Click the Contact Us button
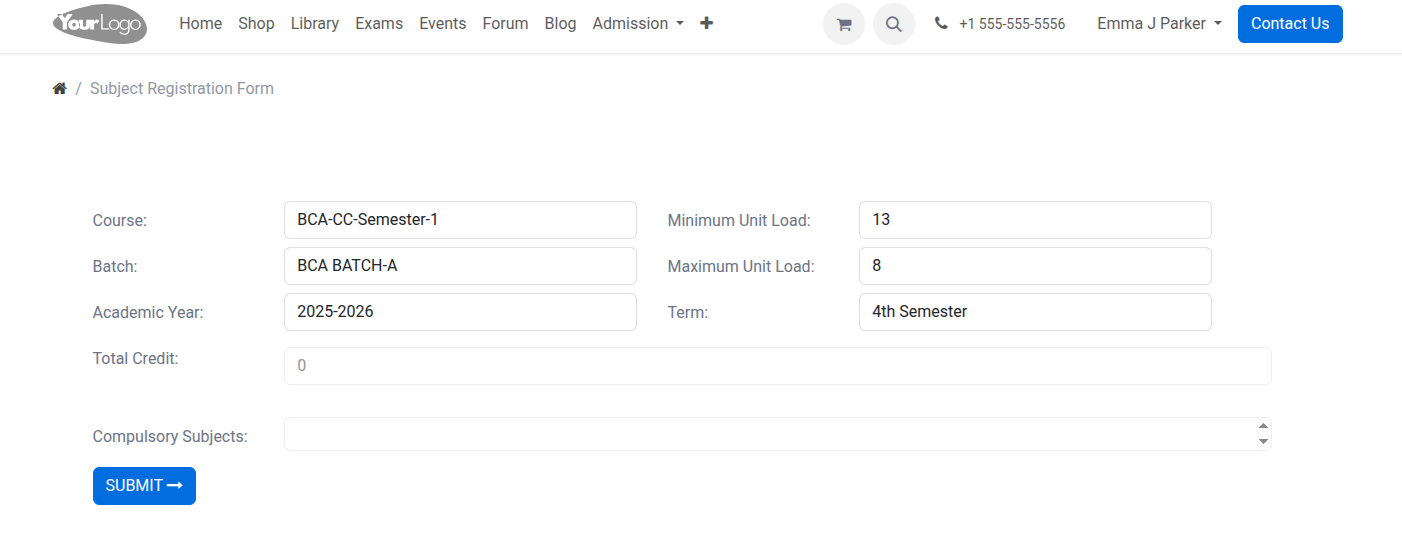 [x=1290, y=24]
